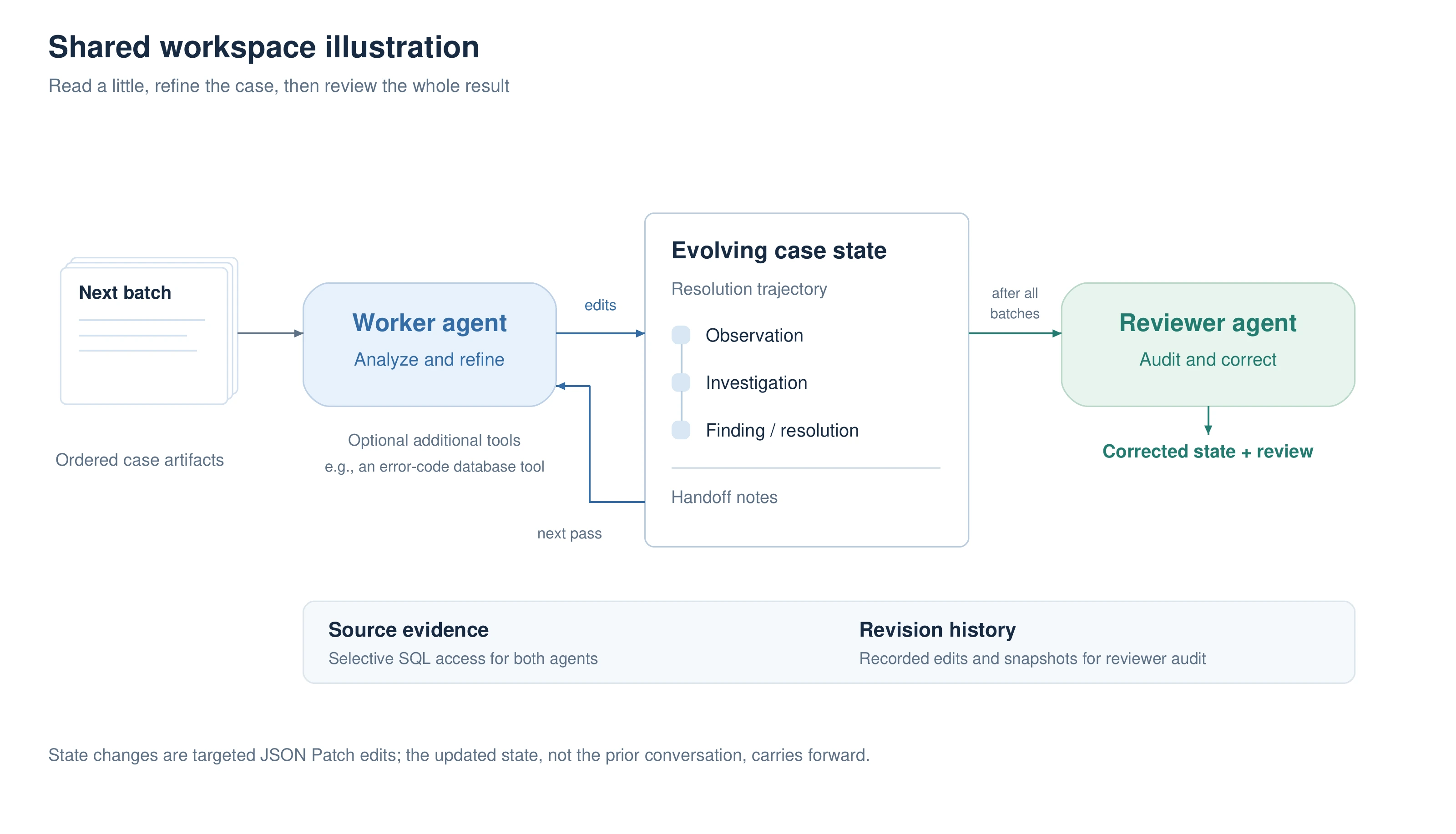
Task: Click the 'Source evidence' heading
Action: tap(409, 629)
